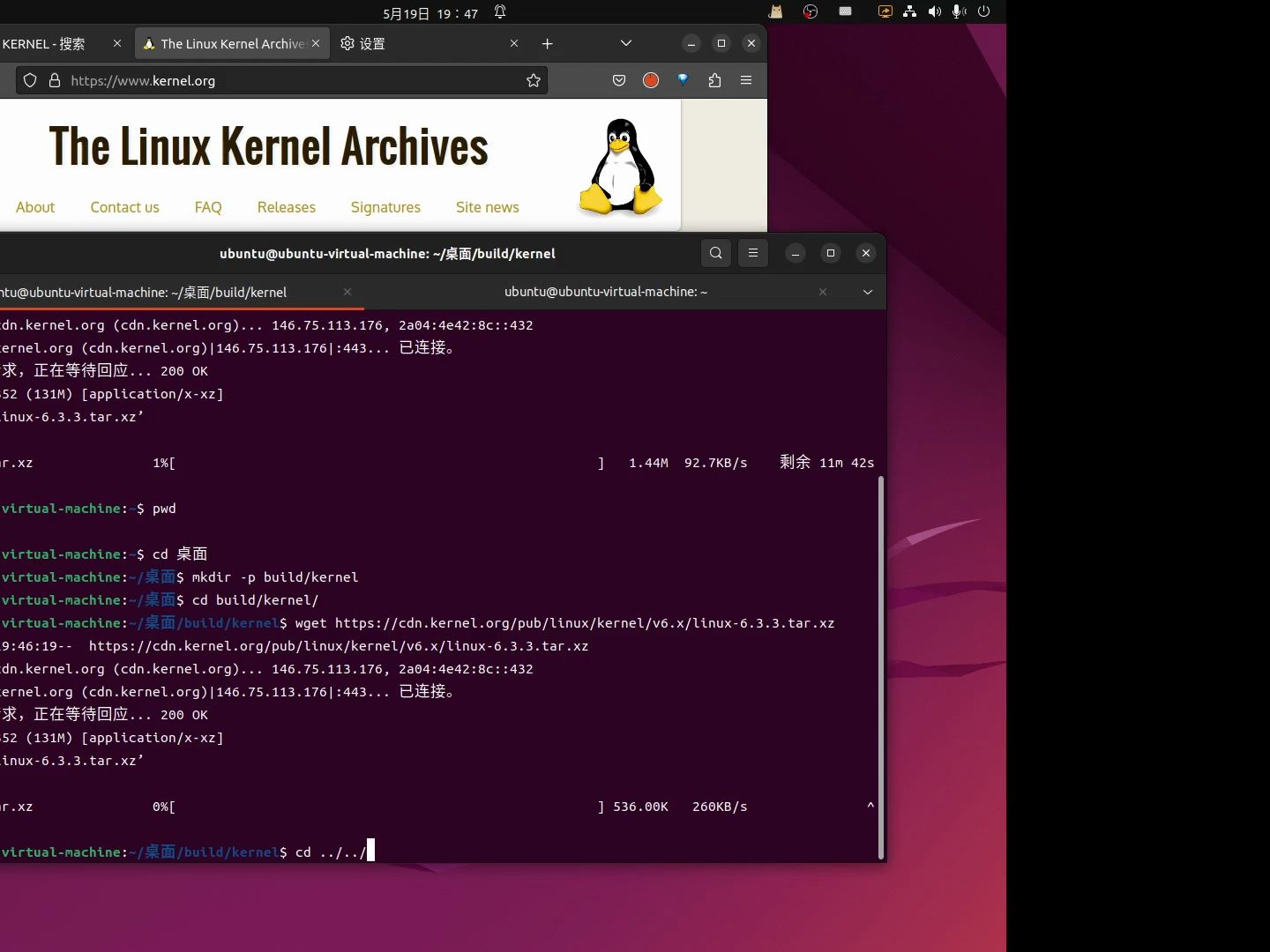Open Firefox extensions puzzle icon
This screenshot has width=1270, height=952.
point(714,80)
